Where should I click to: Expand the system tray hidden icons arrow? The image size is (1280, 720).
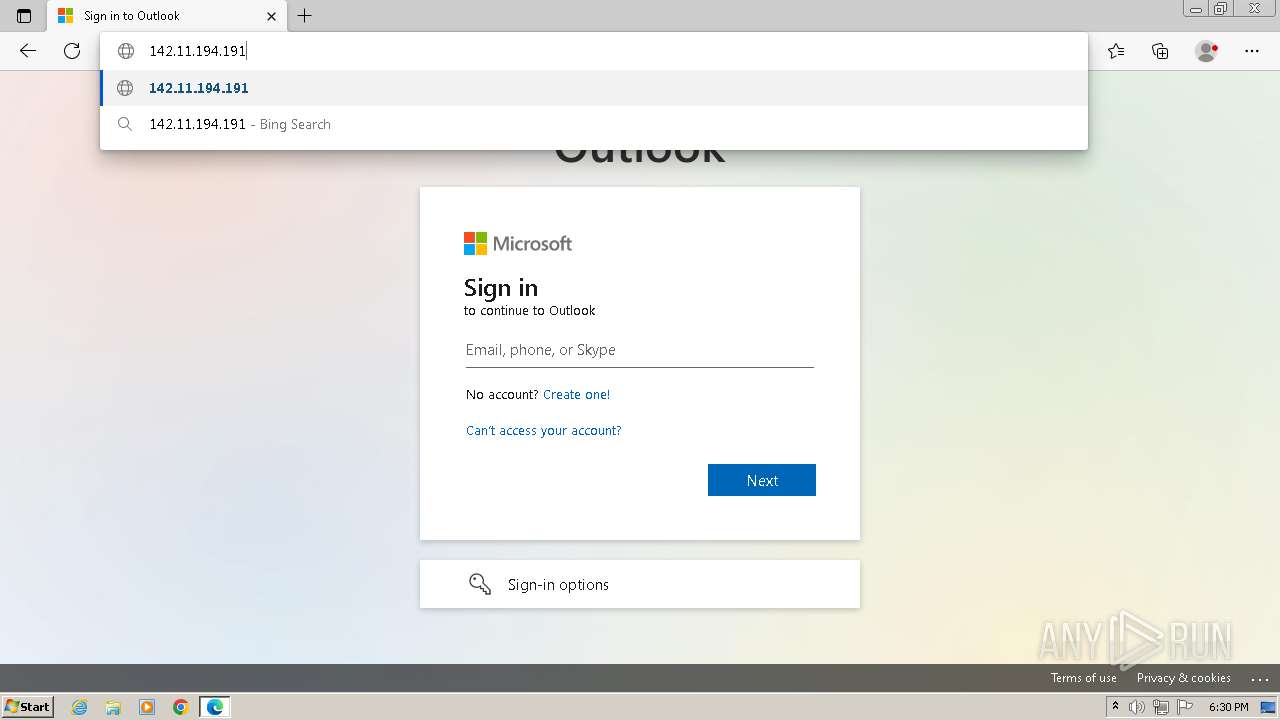(x=1115, y=707)
